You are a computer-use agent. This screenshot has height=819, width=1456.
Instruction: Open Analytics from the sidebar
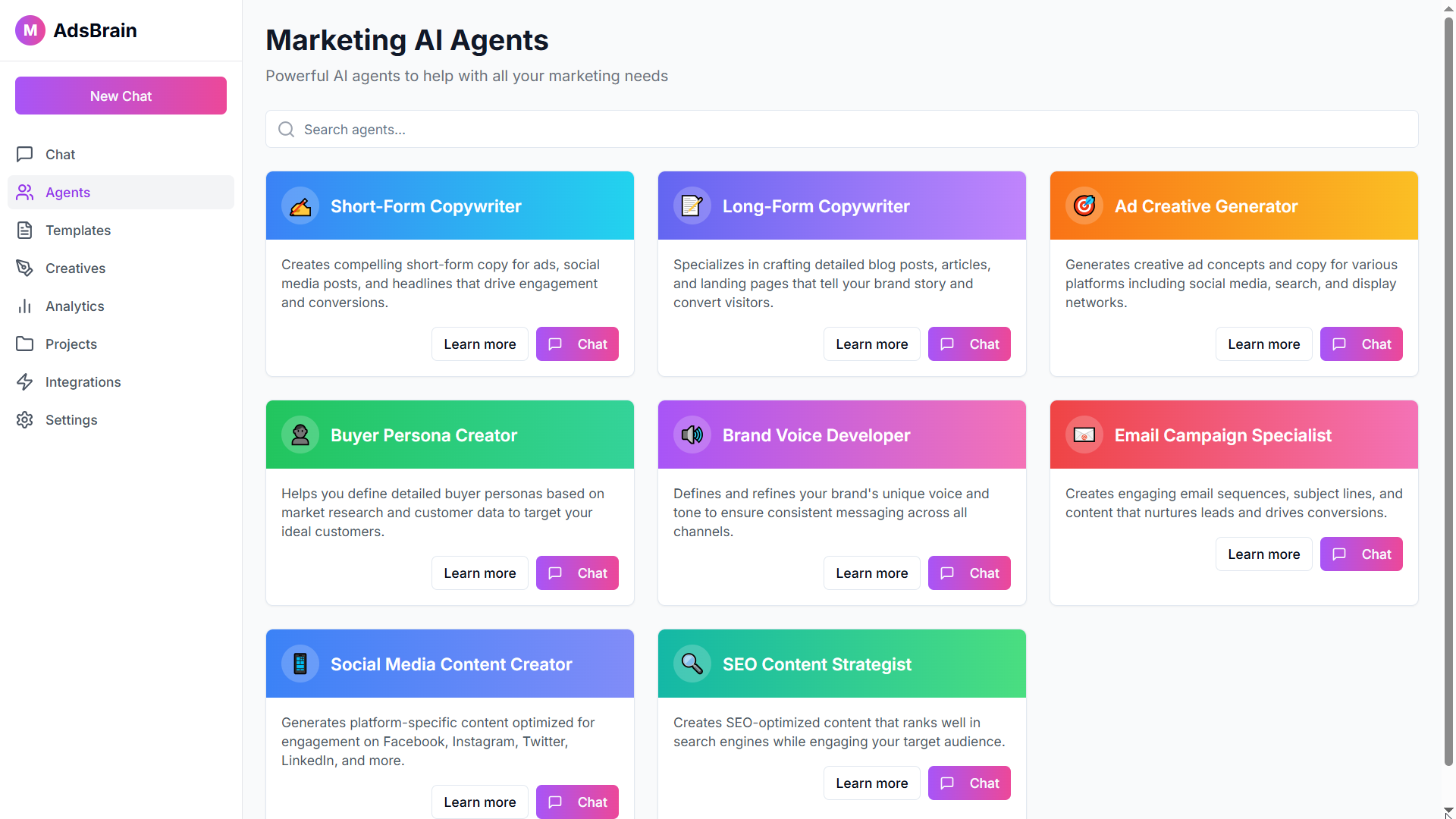click(121, 306)
